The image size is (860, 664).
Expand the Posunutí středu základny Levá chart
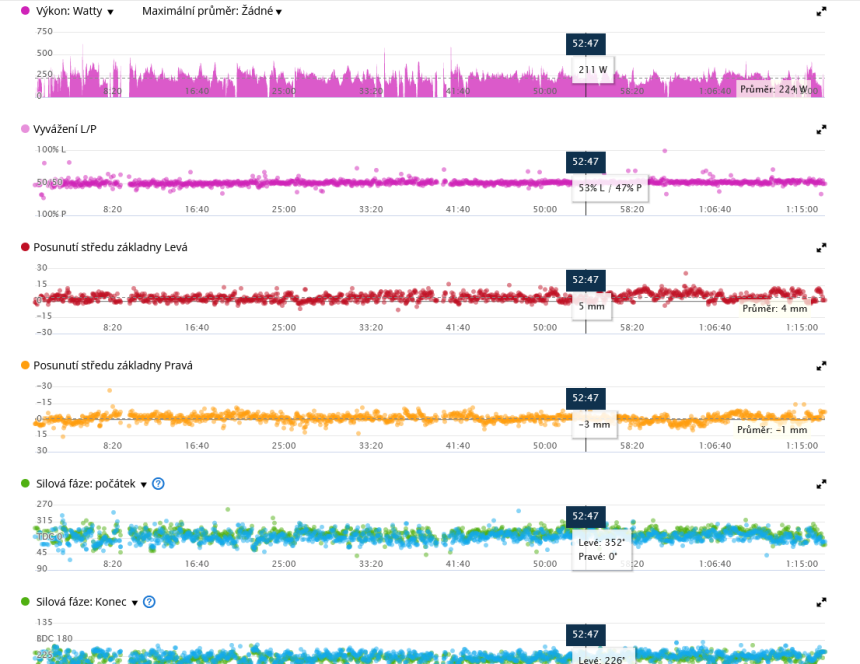[x=821, y=248]
